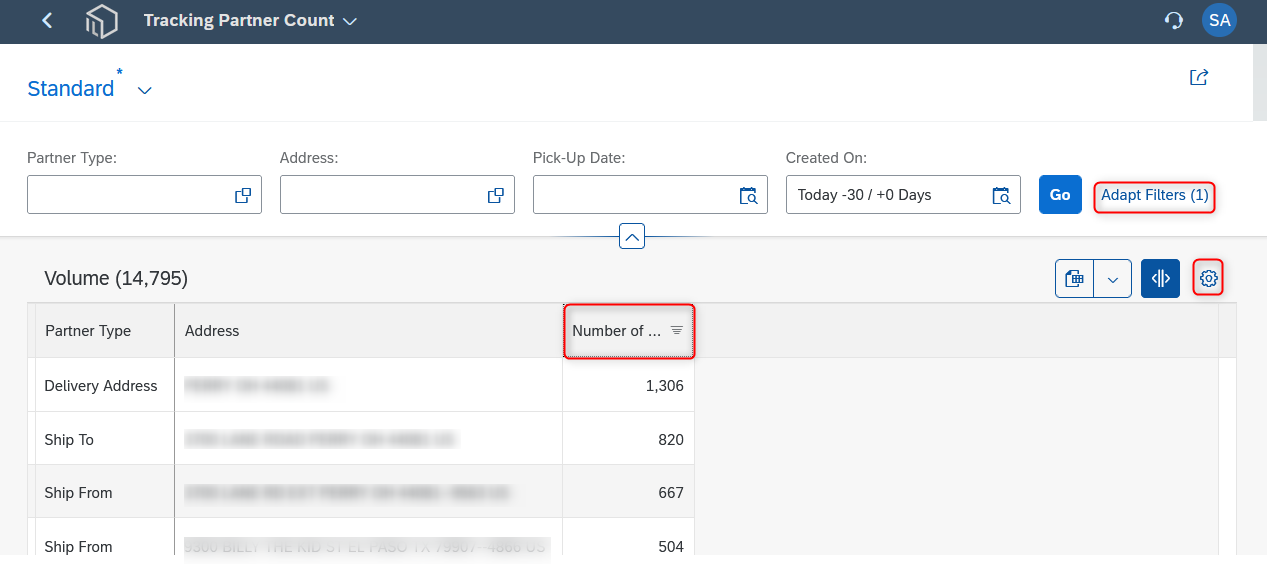
Task: Open the Address column header menu
Action: [x=368, y=331]
